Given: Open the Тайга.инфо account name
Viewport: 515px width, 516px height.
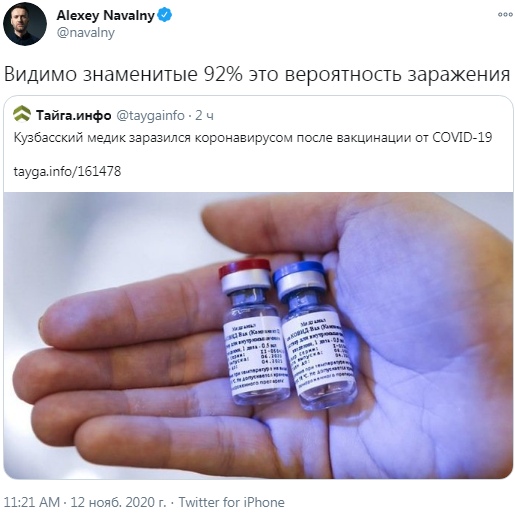Looking at the screenshot, I should [x=74, y=115].
